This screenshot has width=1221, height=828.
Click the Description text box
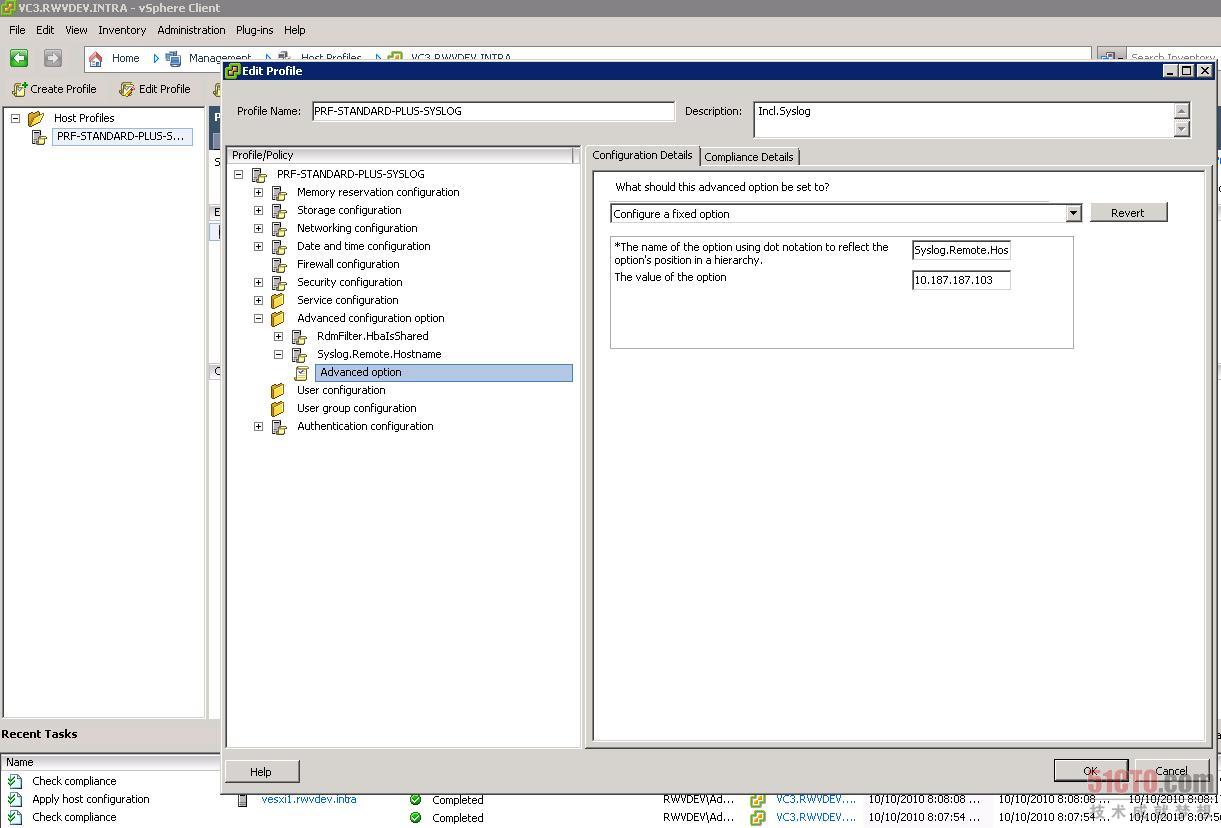pyautogui.click(x=964, y=119)
